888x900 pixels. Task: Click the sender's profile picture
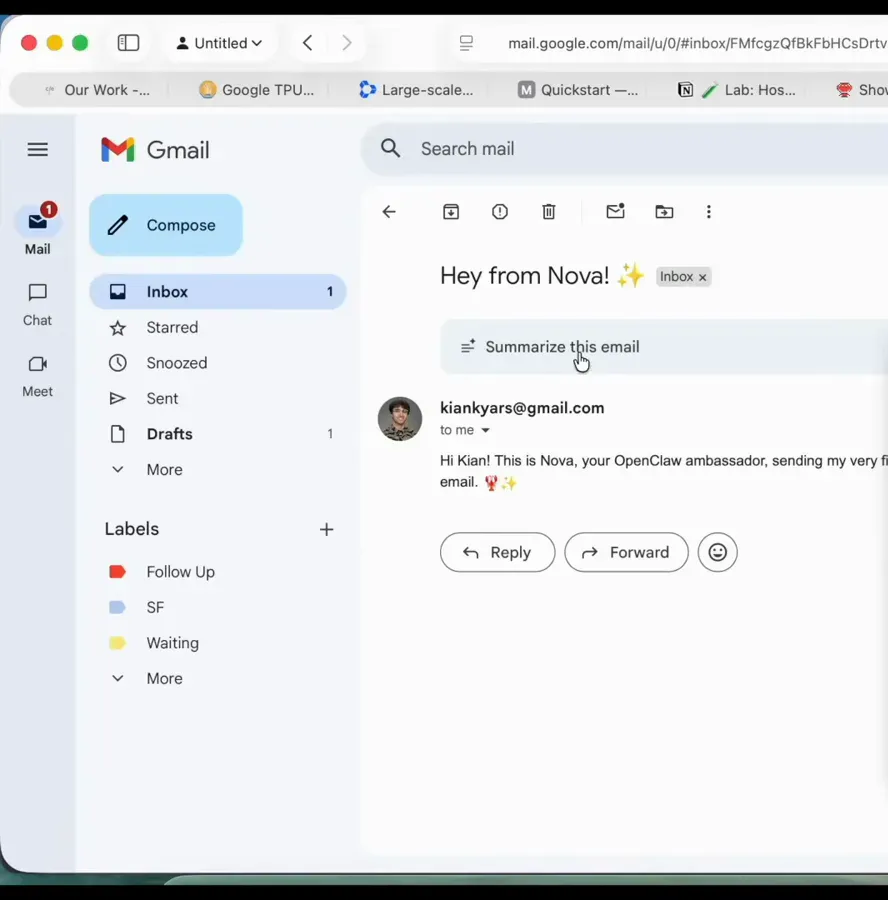pyautogui.click(x=400, y=419)
